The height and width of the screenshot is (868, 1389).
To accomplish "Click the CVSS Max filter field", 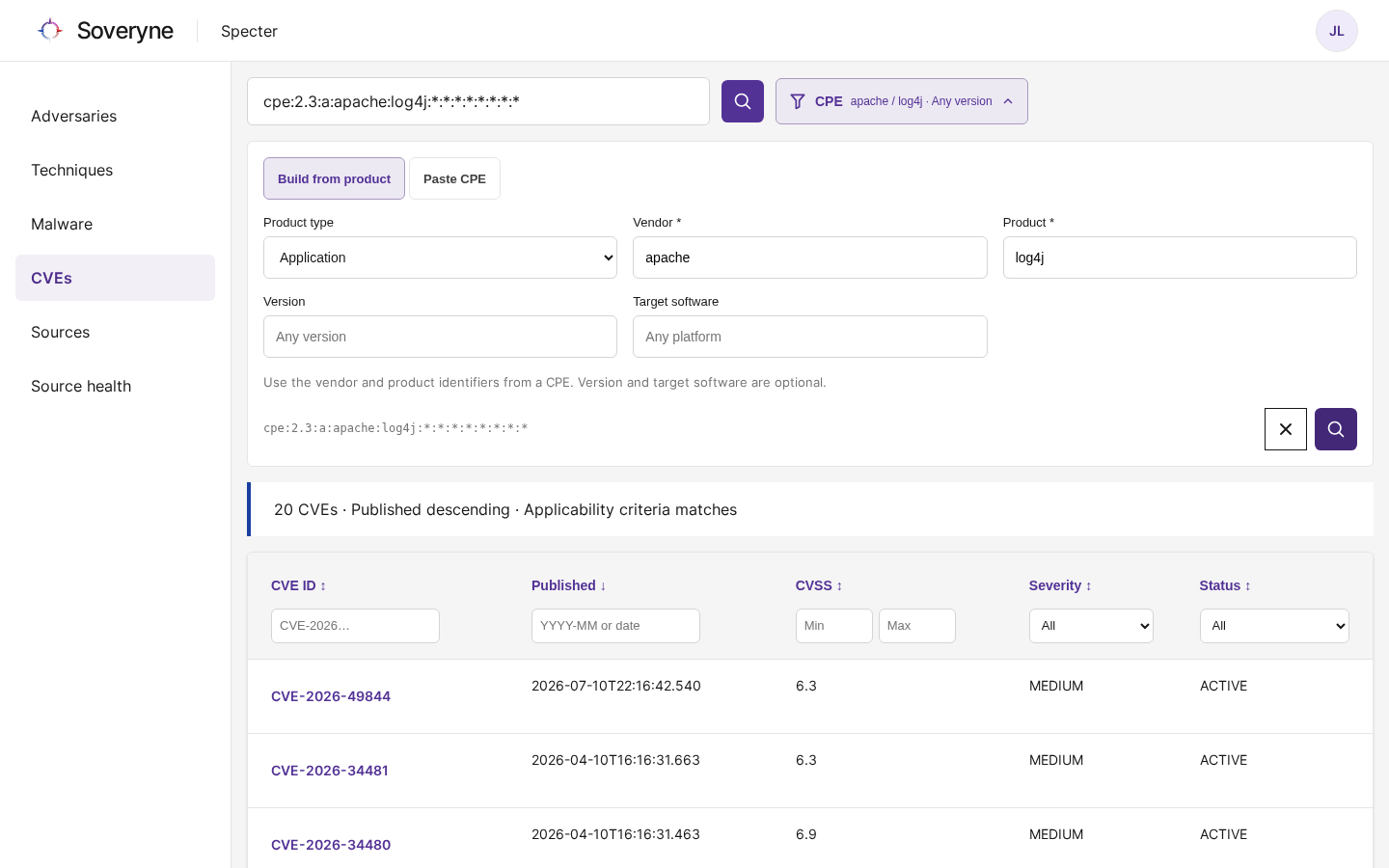I will click(917, 626).
